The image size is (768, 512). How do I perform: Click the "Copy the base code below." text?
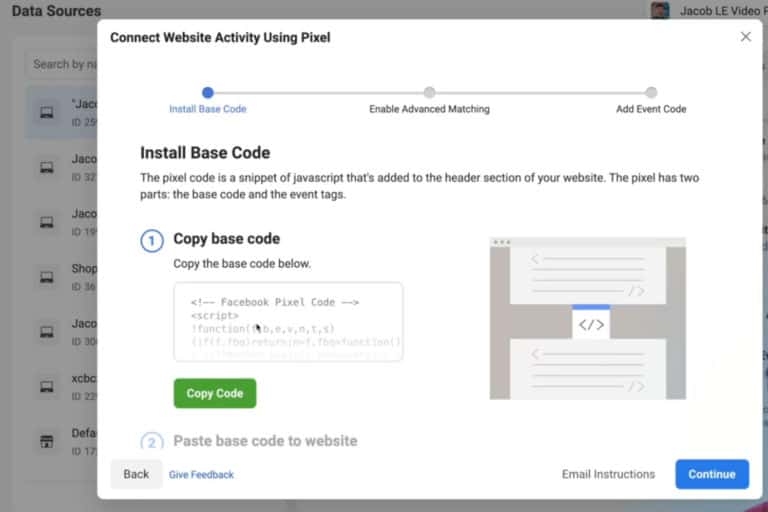pos(242,264)
